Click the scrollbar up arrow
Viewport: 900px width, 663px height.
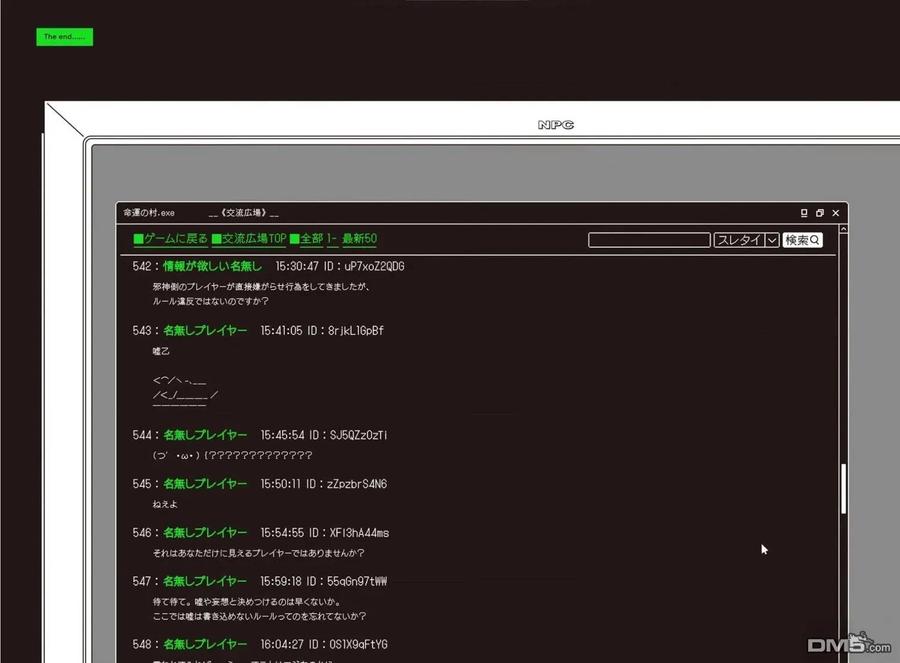(x=843, y=229)
